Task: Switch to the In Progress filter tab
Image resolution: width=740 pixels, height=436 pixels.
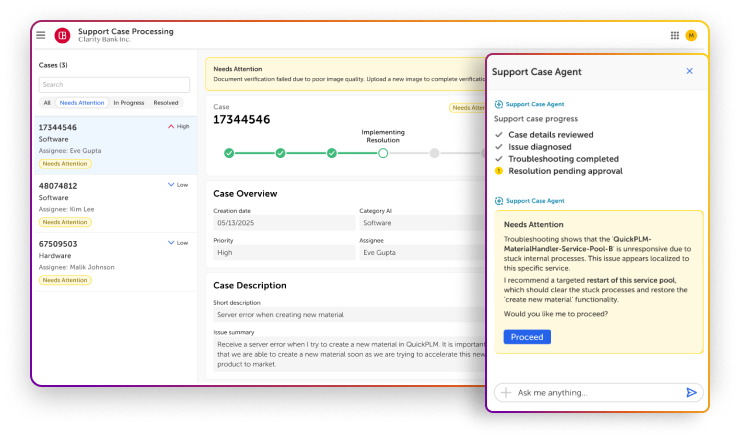Action: tap(128, 103)
